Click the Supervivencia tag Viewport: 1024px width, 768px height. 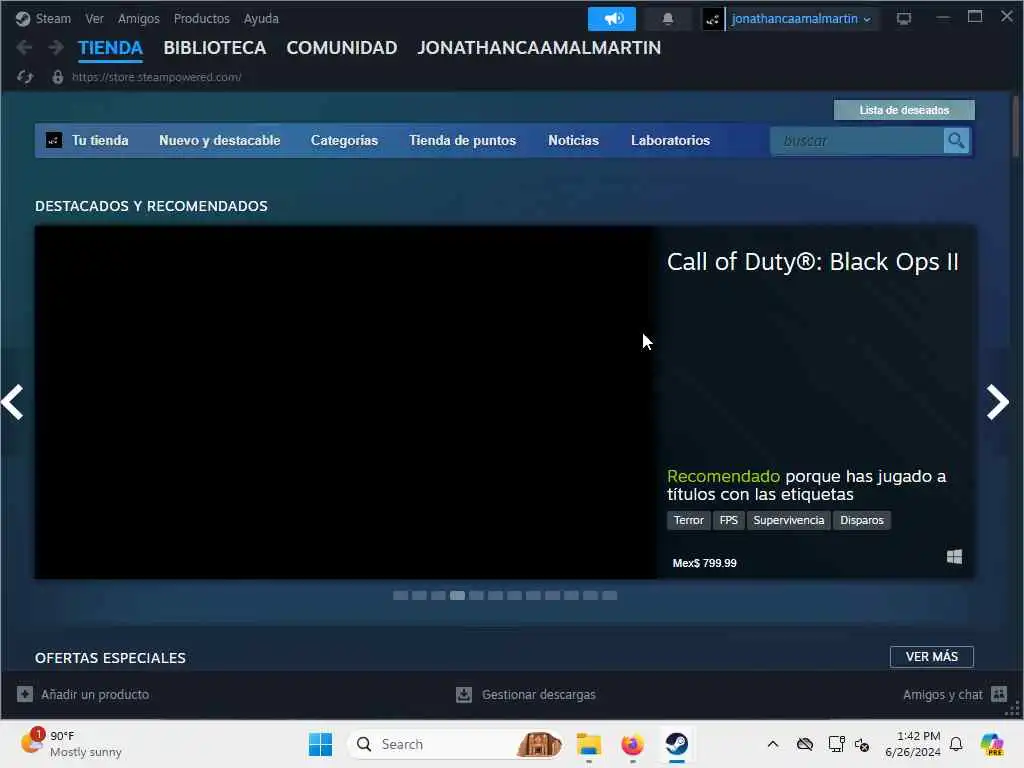788,520
